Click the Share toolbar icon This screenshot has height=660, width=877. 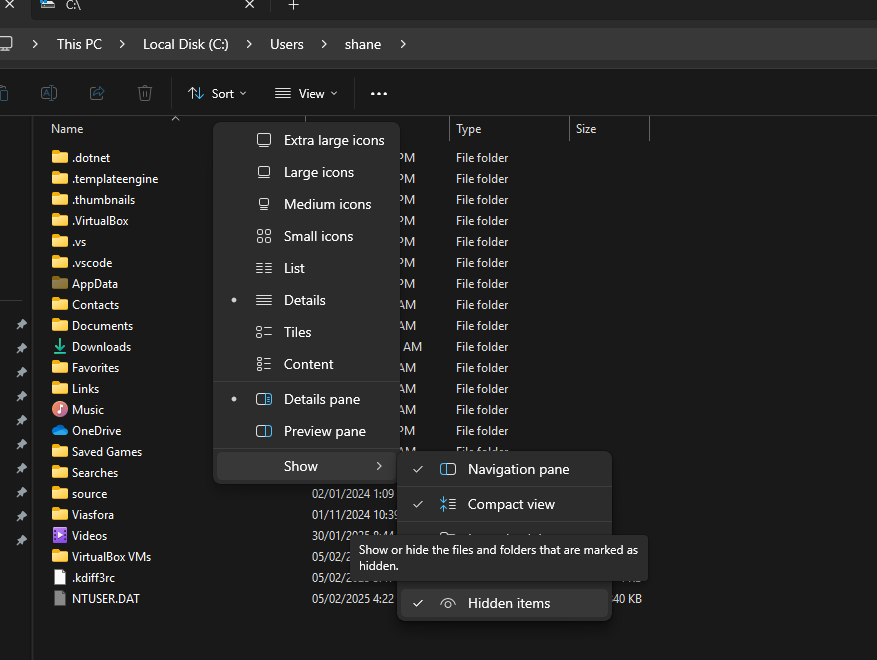tap(97, 93)
